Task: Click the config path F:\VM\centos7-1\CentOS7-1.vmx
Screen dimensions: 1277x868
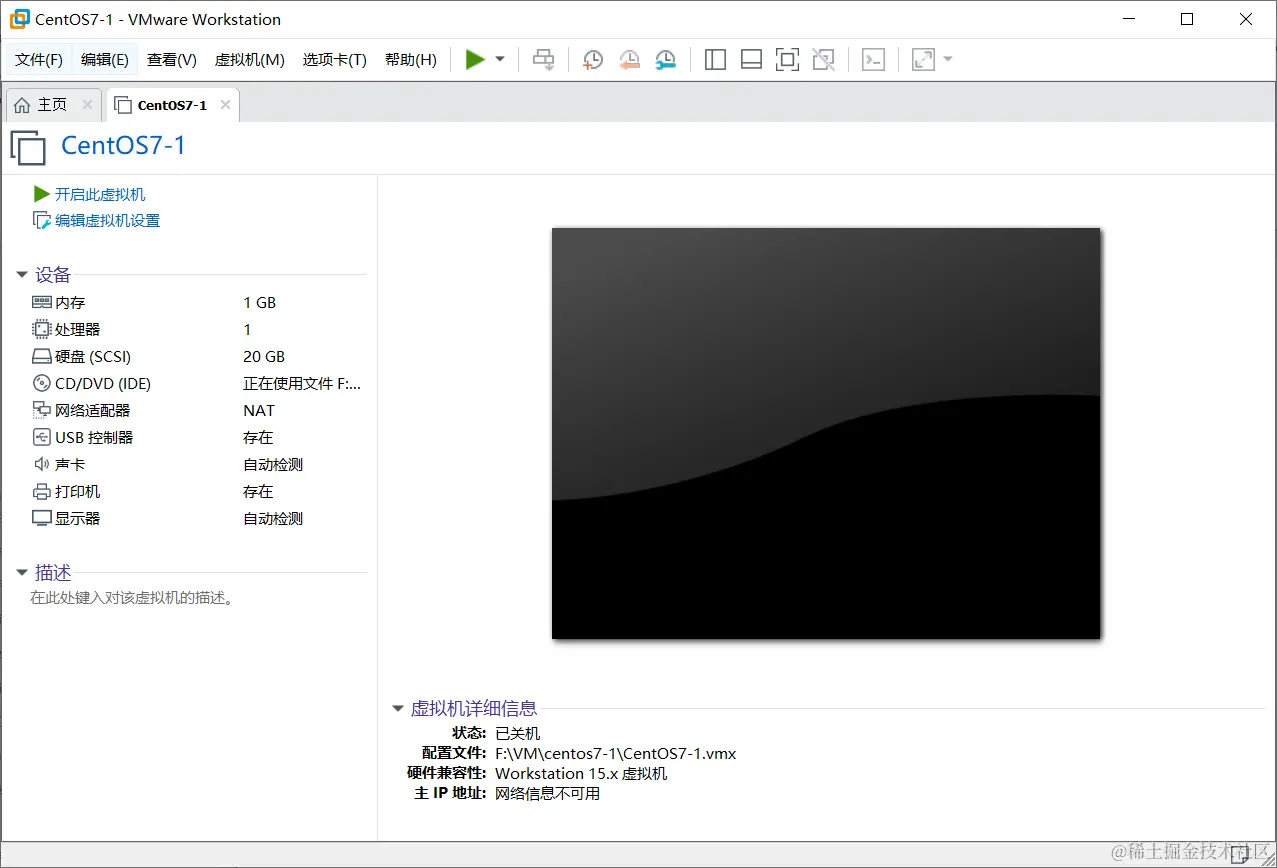Action: (x=616, y=753)
